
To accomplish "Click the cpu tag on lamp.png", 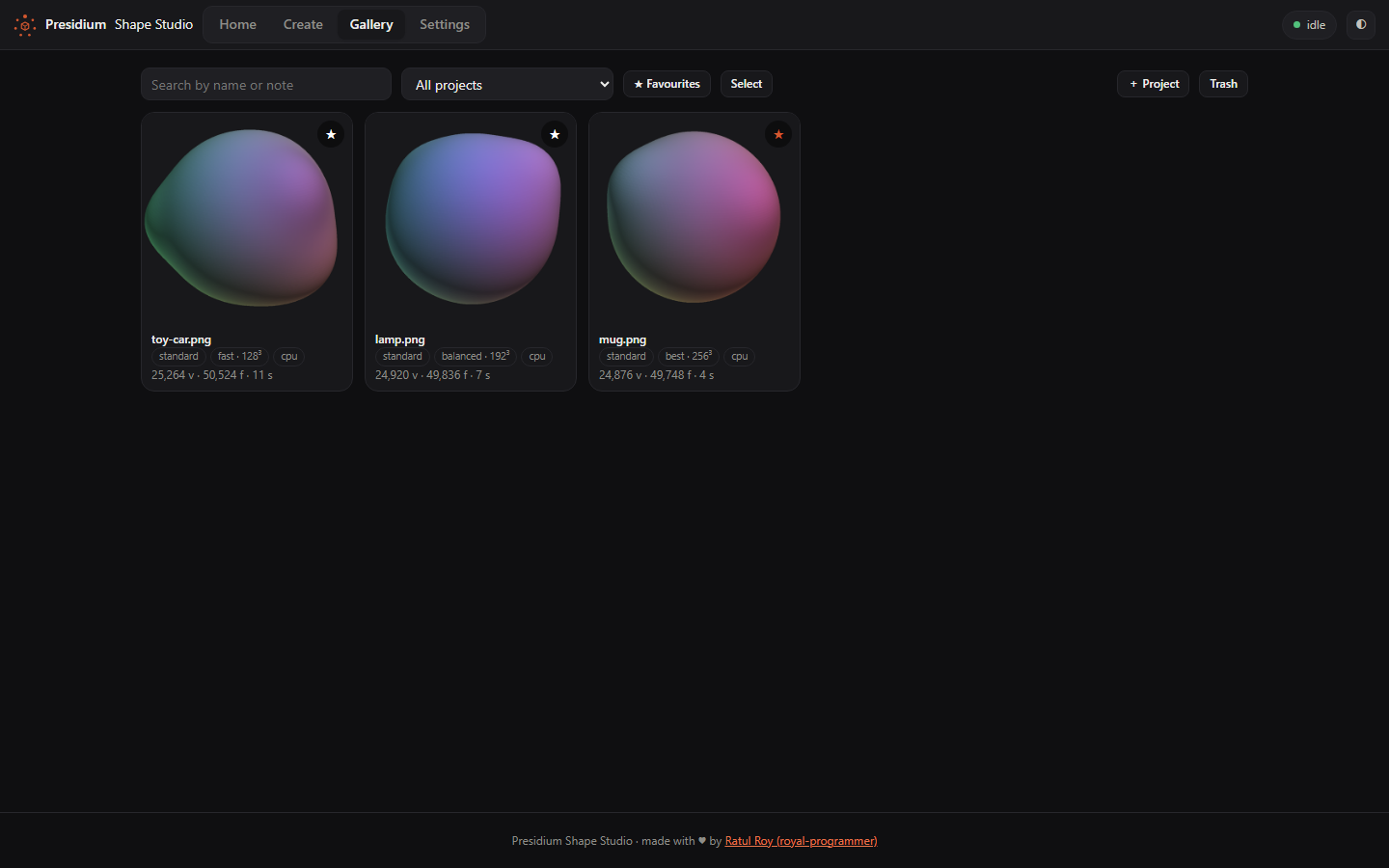I will click(537, 357).
